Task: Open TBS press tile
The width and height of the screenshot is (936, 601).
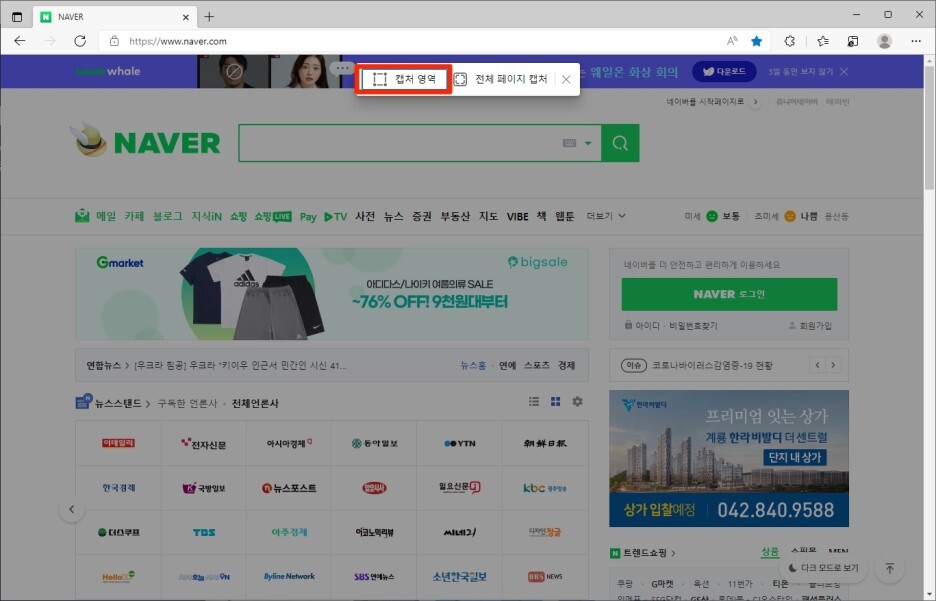Action: (204, 532)
